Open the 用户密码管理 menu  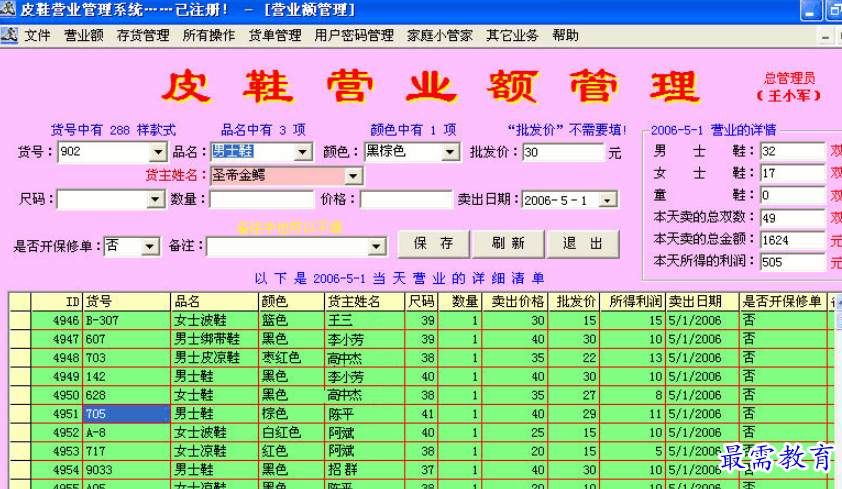(353, 35)
